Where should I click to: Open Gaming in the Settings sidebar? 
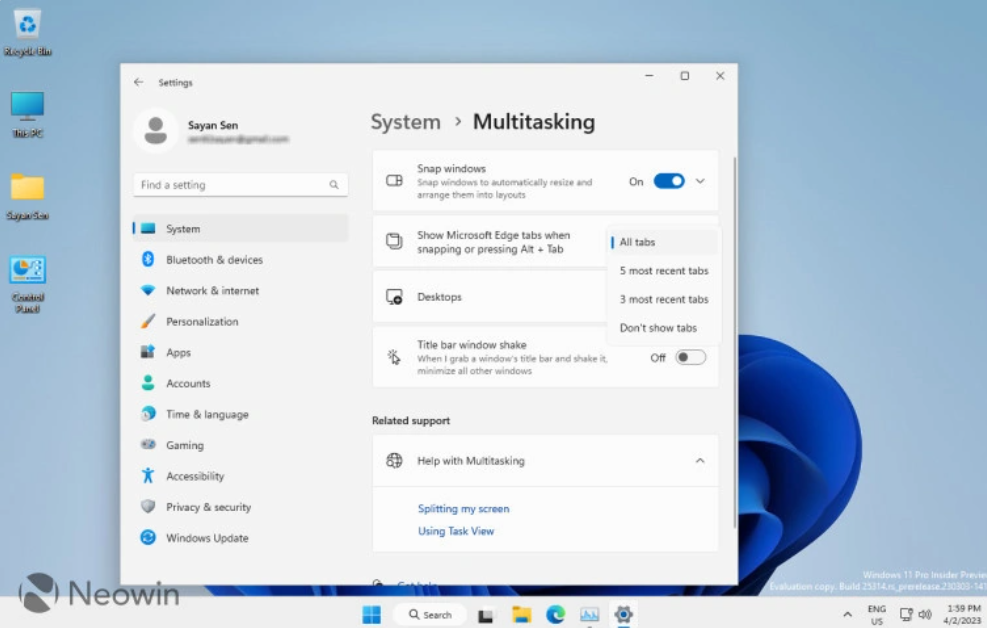click(240, 445)
